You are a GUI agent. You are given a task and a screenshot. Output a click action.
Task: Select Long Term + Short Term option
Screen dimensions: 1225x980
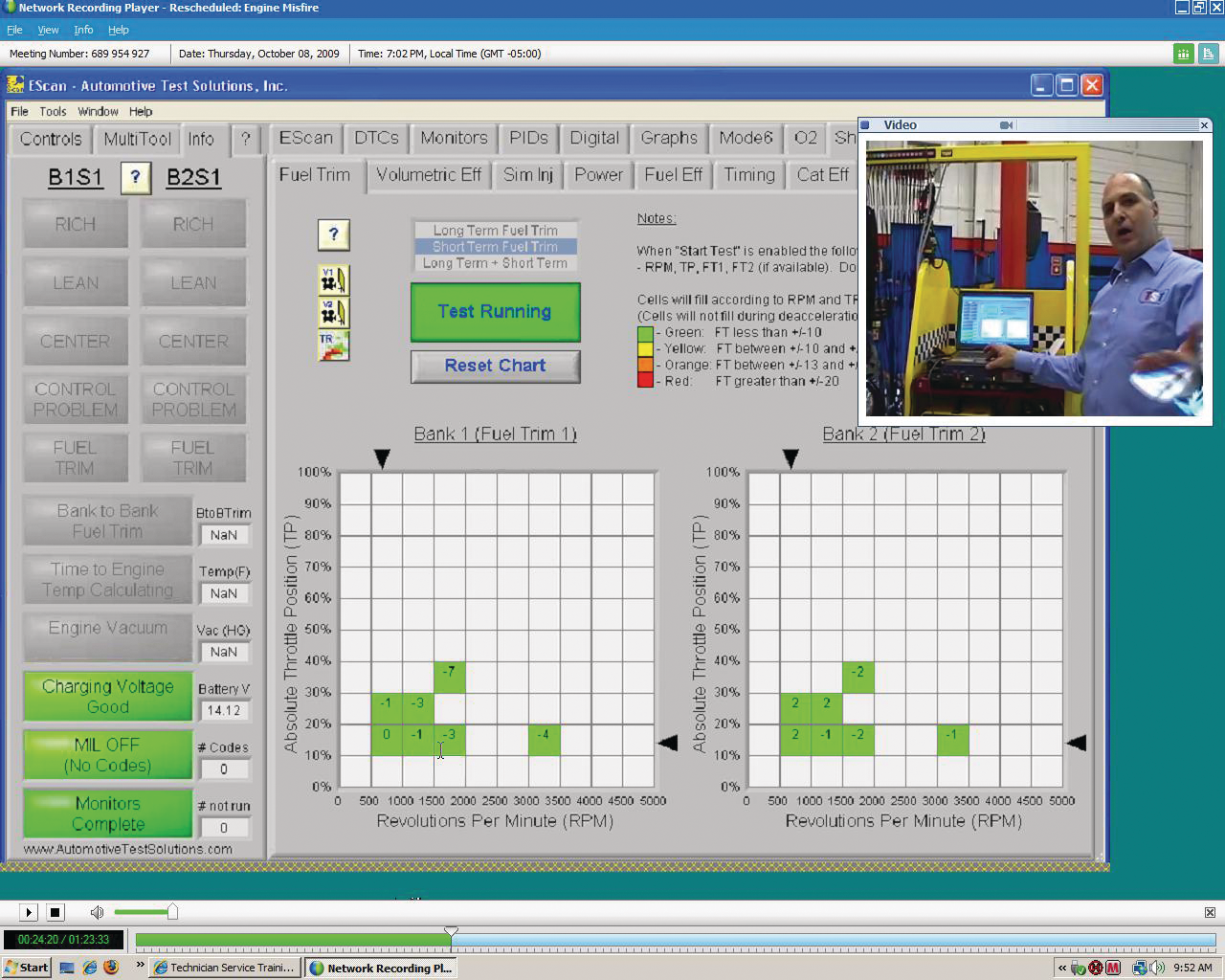[x=495, y=263]
